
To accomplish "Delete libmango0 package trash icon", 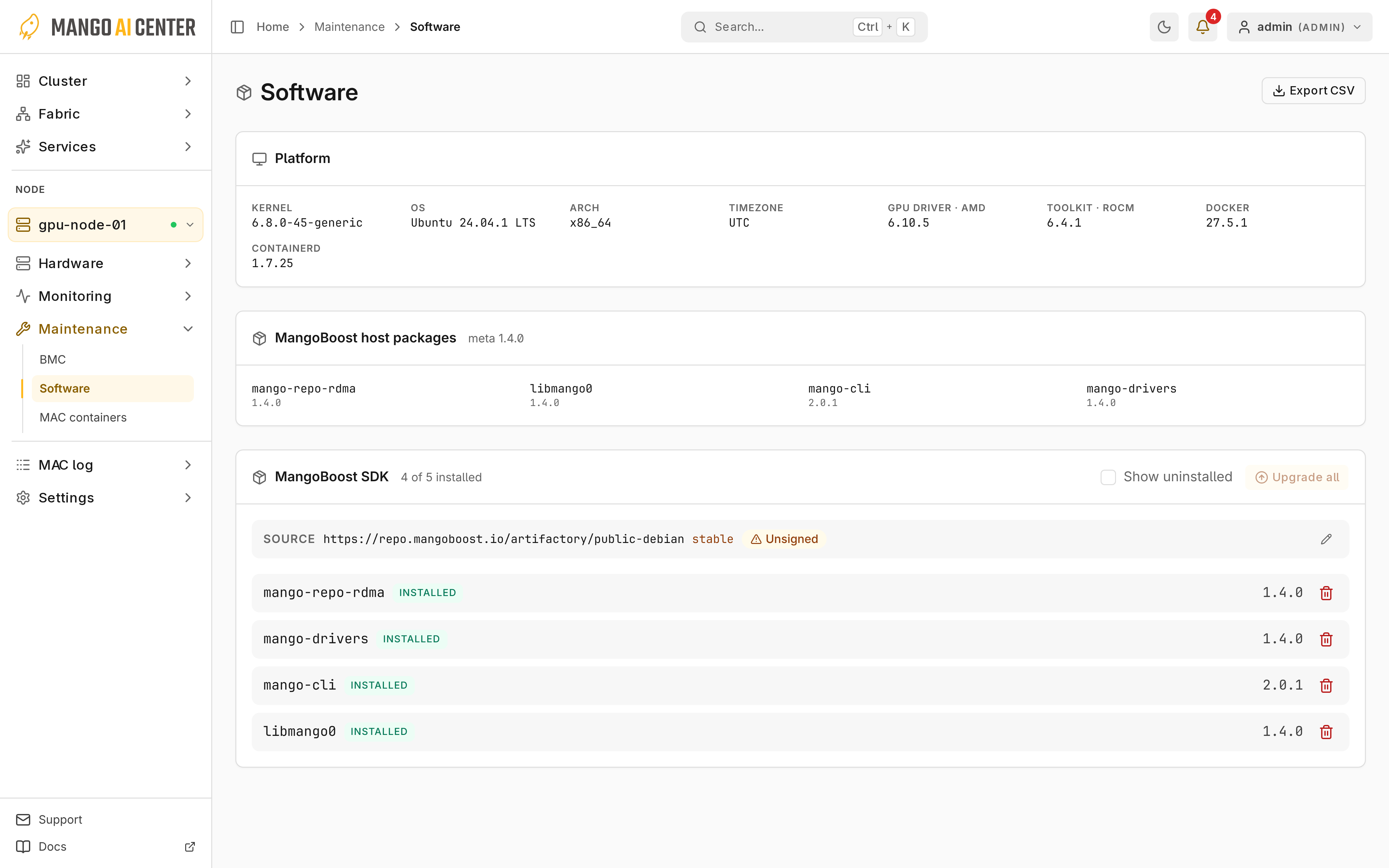I will click(1326, 732).
